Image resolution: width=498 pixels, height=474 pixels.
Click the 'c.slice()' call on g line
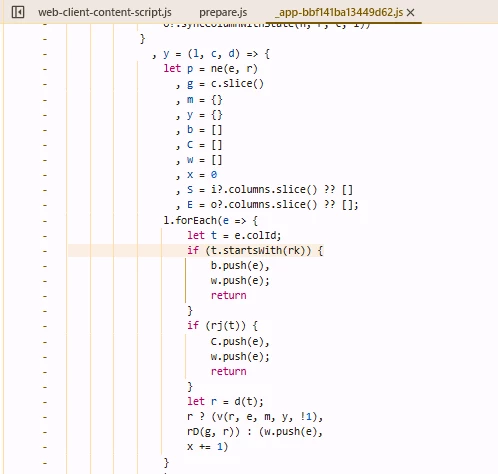coord(237,84)
